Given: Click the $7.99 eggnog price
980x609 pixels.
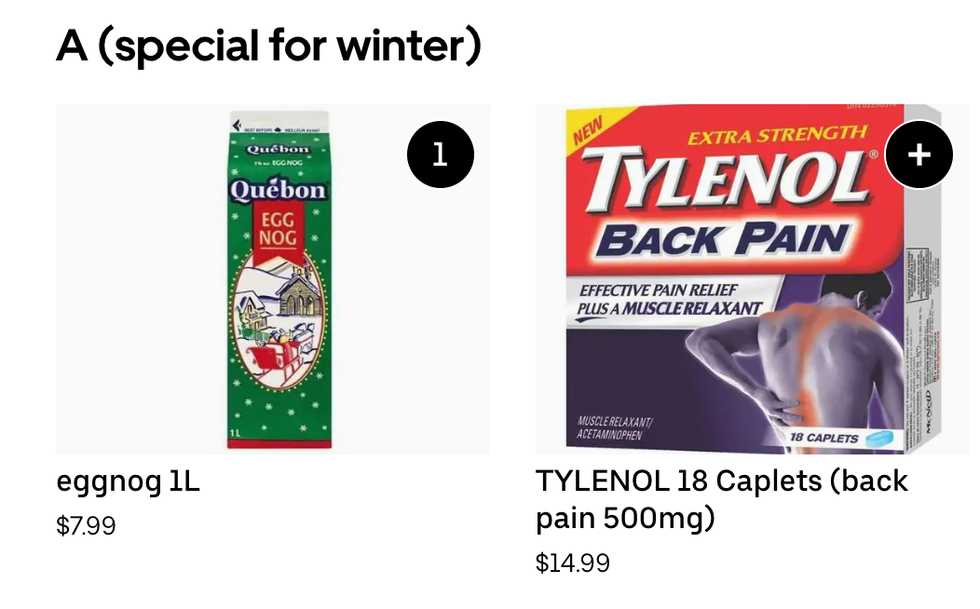Looking at the screenshot, I should click(x=86, y=526).
